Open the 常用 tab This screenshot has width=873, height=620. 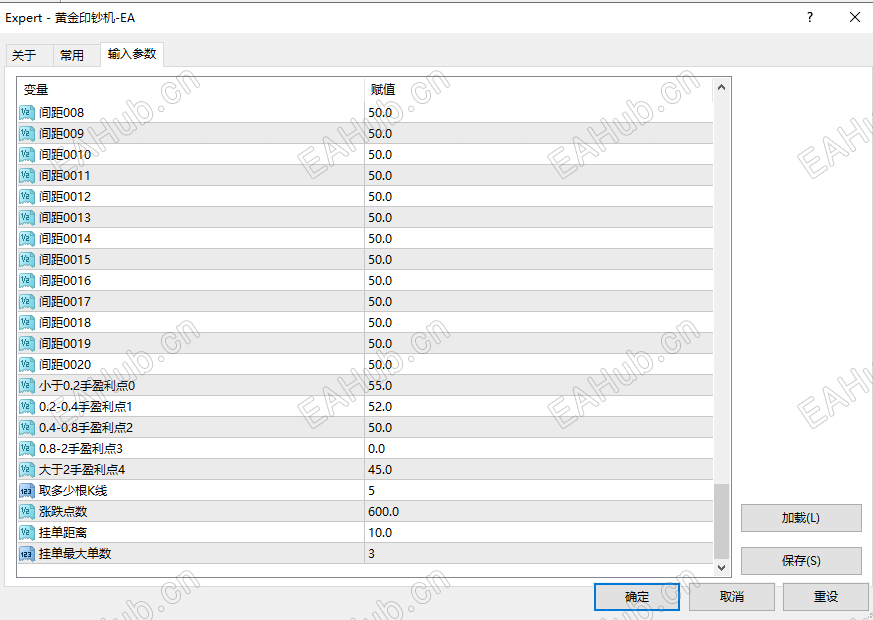pos(73,55)
